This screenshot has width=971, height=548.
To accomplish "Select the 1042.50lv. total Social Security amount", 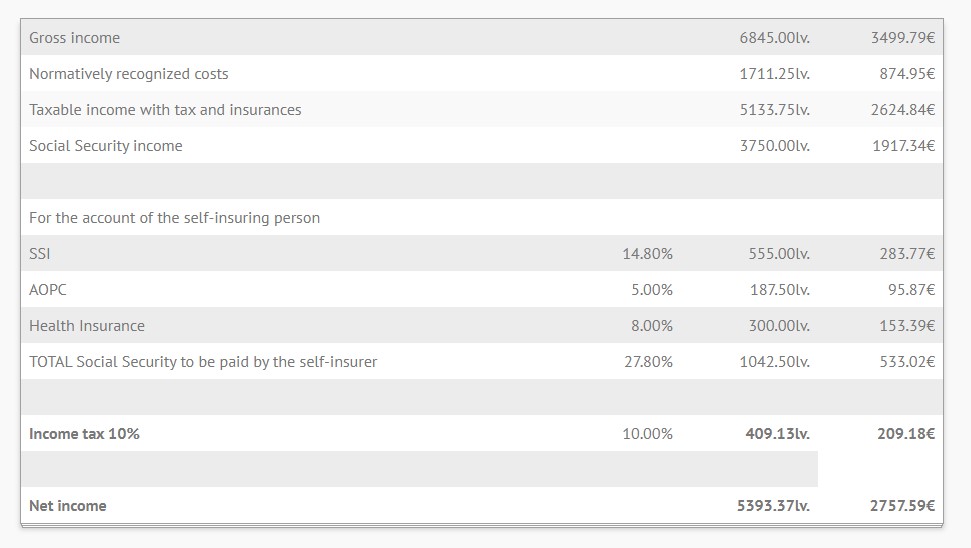I will click(x=774, y=362).
